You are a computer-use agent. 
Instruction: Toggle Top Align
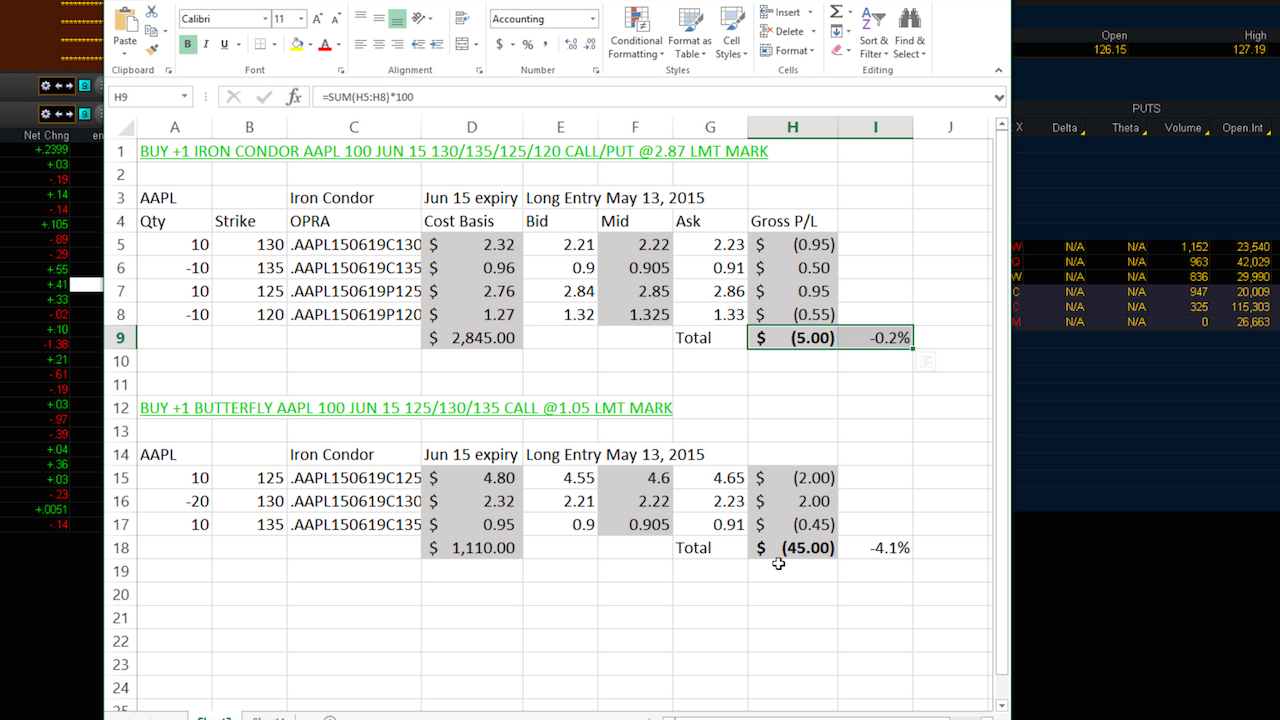click(360, 18)
